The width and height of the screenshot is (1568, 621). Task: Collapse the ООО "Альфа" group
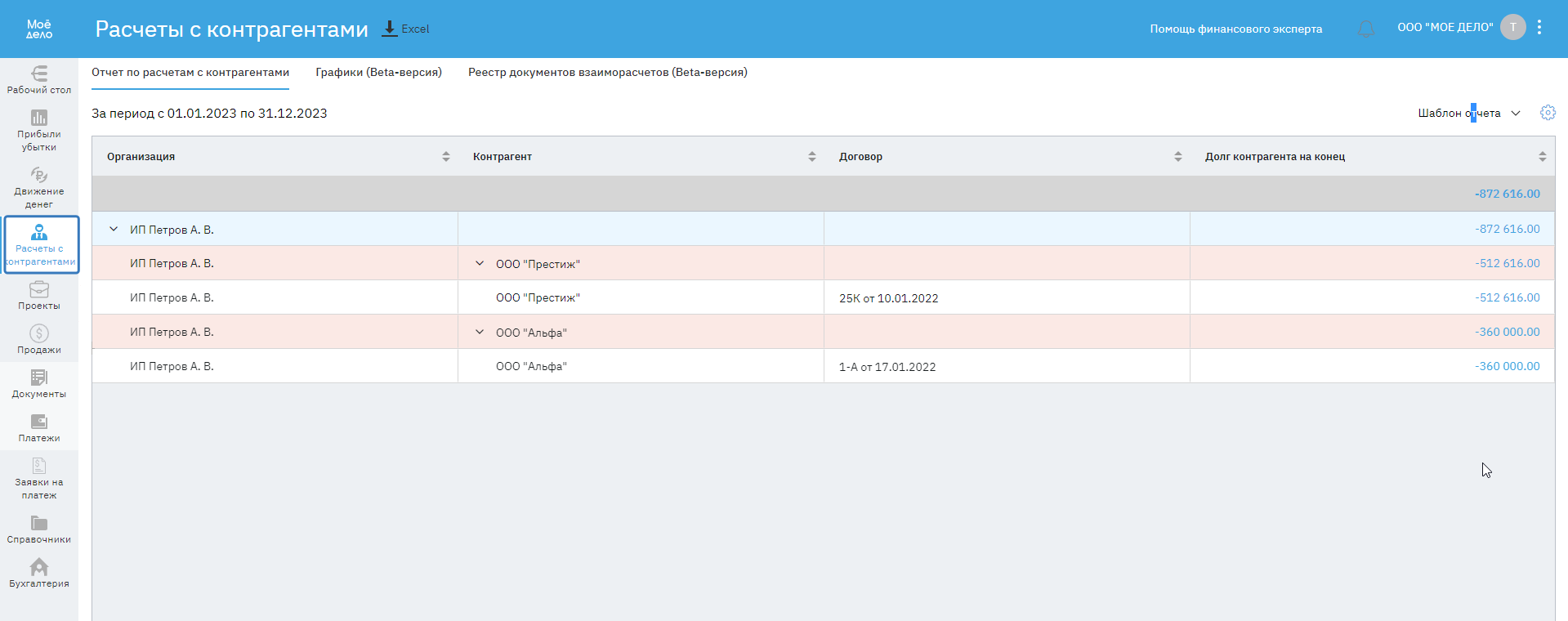(480, 333)
